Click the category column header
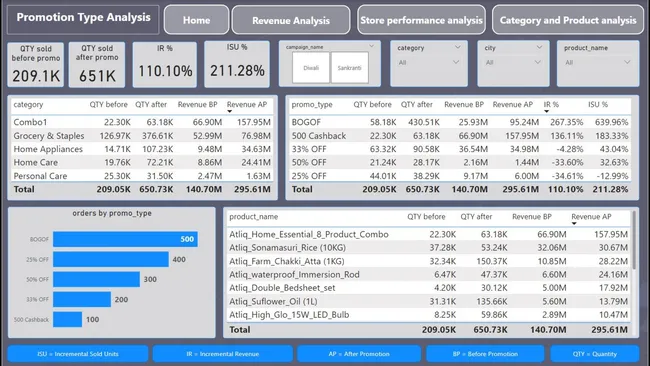Viewport: 650px width, 366px height. pos(28,105)
